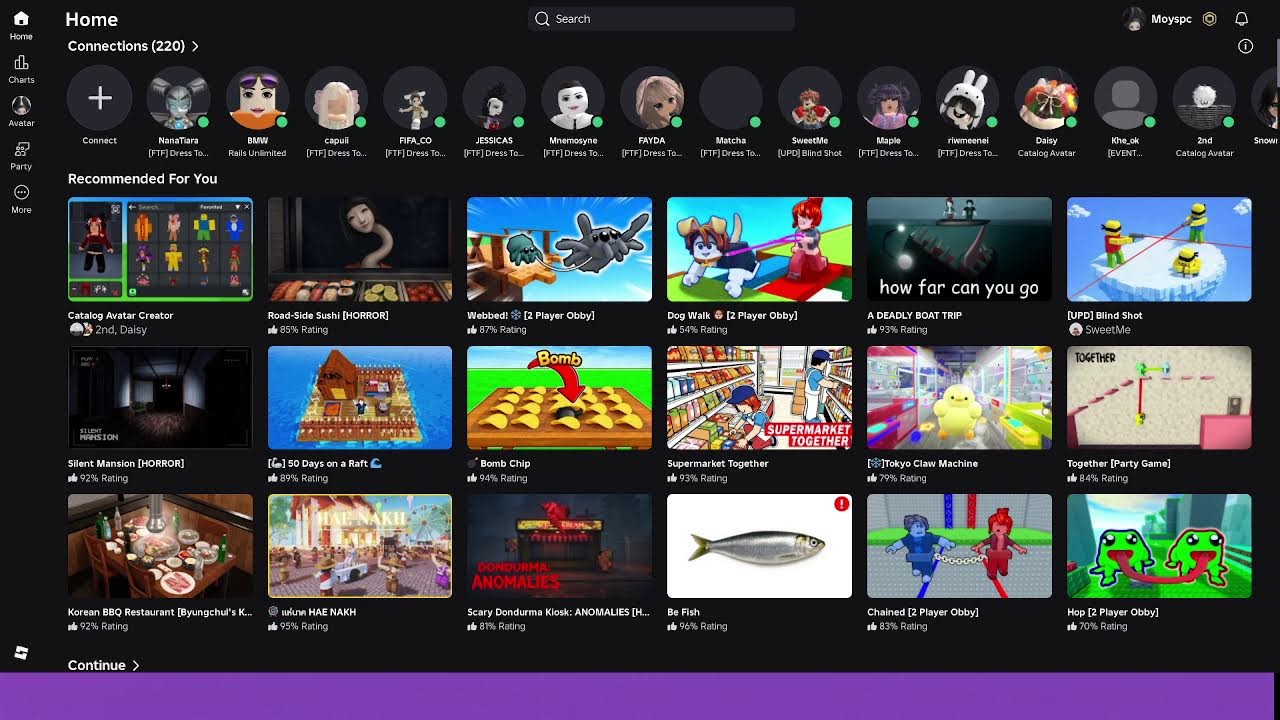Click the '96% Rating' text
This screenshot has width=1280, height=720.
pyautogui.click(x=703, y=627)
